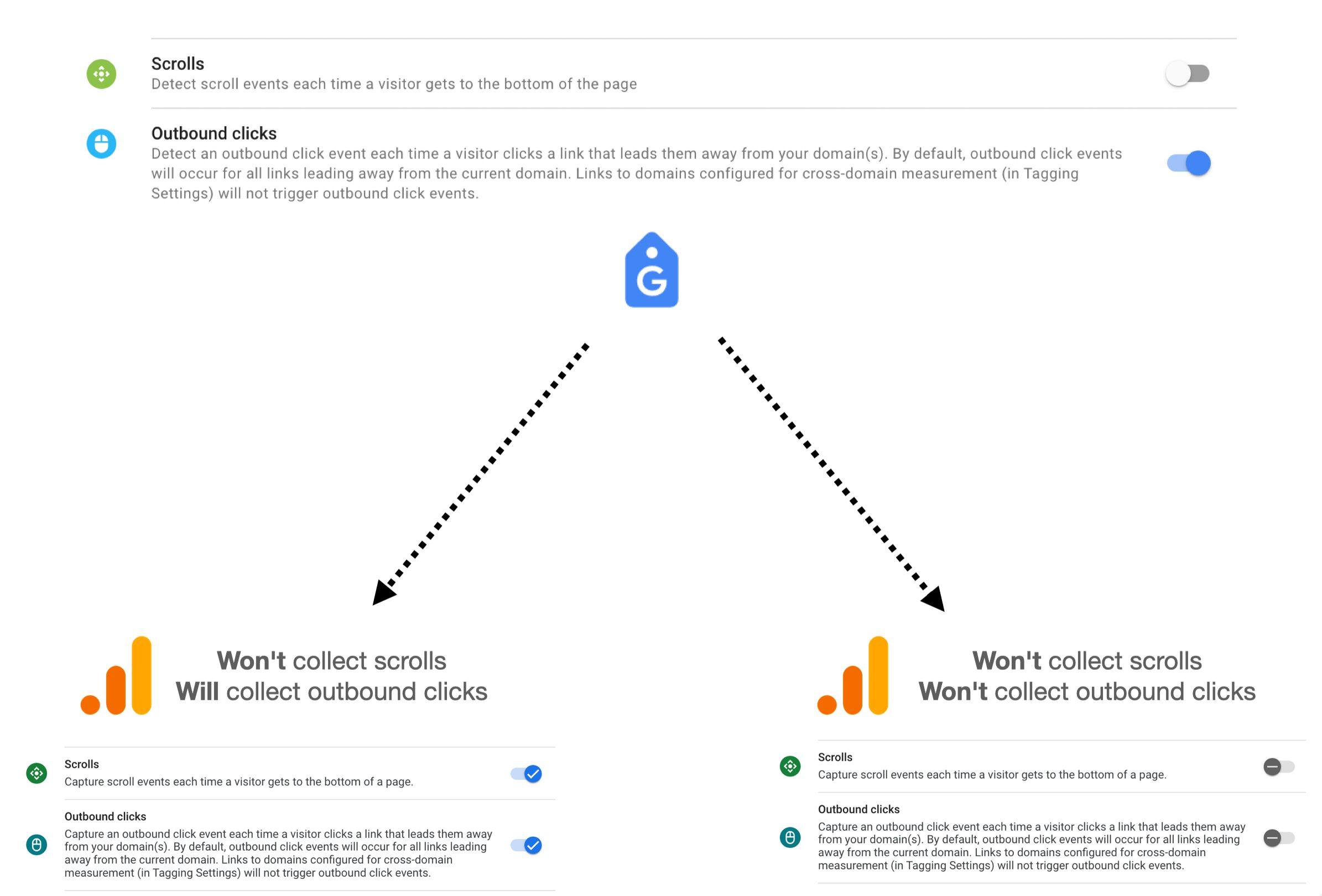Toggle the disabled Scrolls switch bottom-right
The image size is (1322, 896).
[x=1279, y=767]
